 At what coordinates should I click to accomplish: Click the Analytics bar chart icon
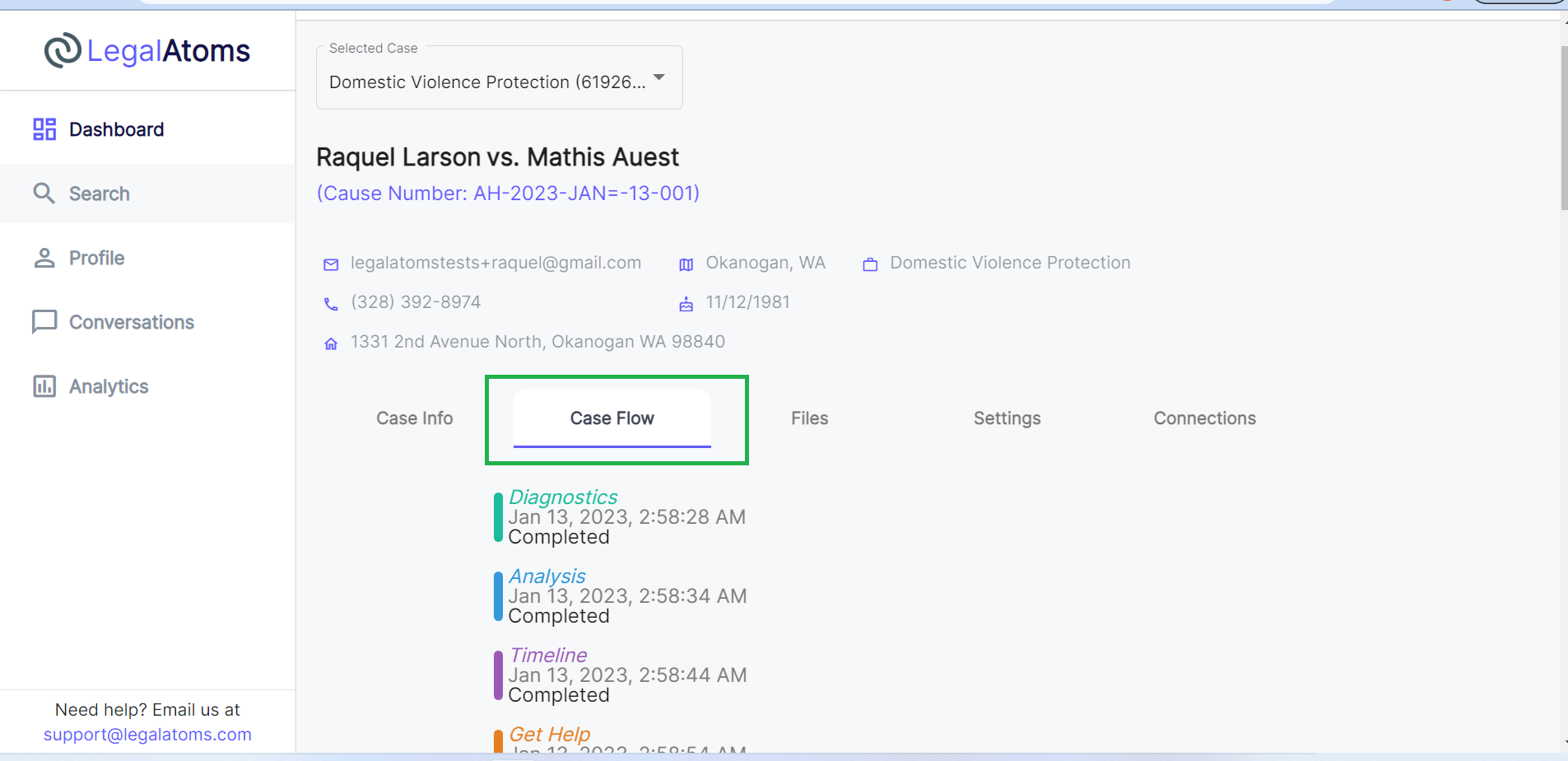[x=44, y=386]
